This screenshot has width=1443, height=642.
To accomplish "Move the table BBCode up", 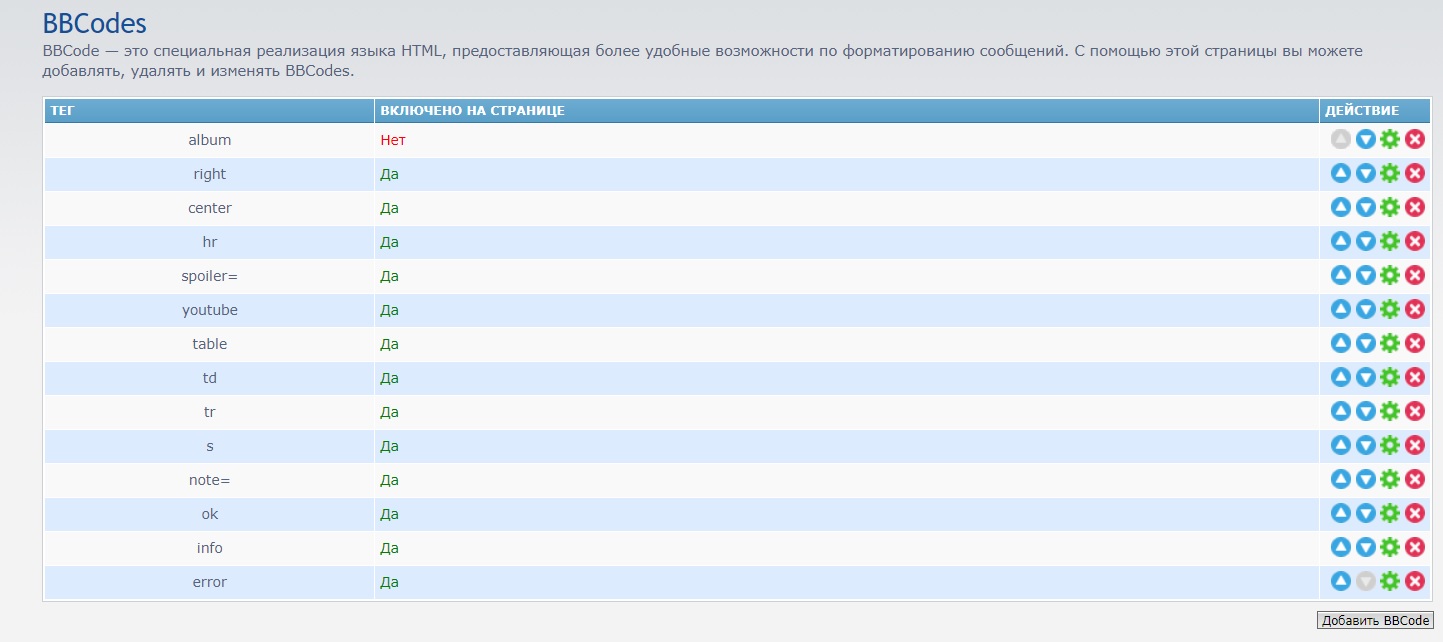I will click(1341, 344).
